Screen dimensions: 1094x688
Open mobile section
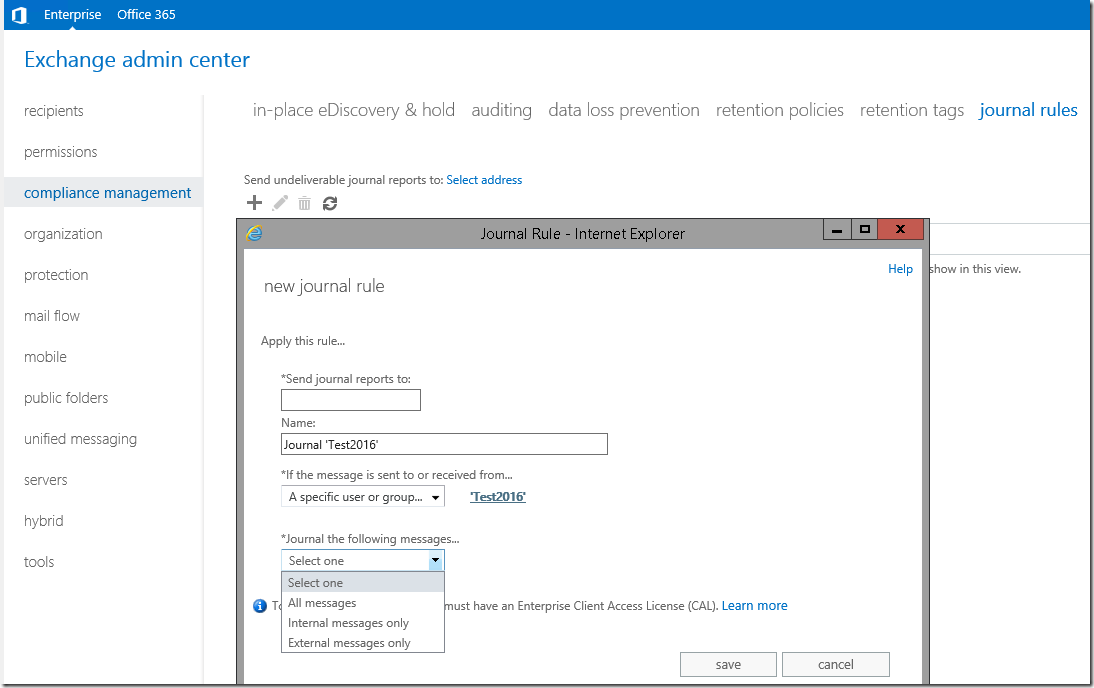click(x=45, y=357)
